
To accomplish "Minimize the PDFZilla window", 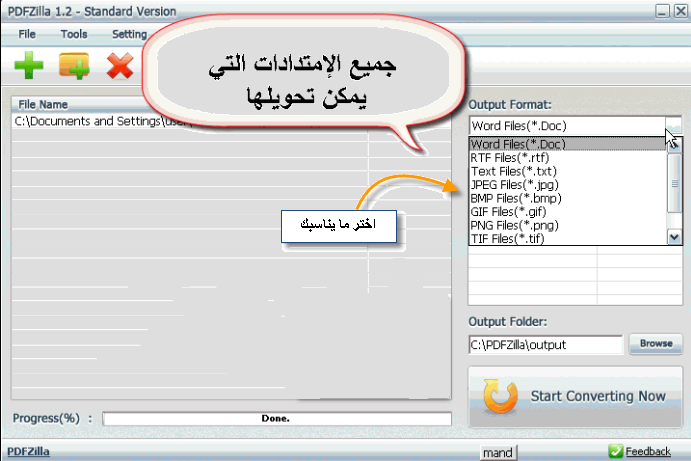I will point(662,11).
